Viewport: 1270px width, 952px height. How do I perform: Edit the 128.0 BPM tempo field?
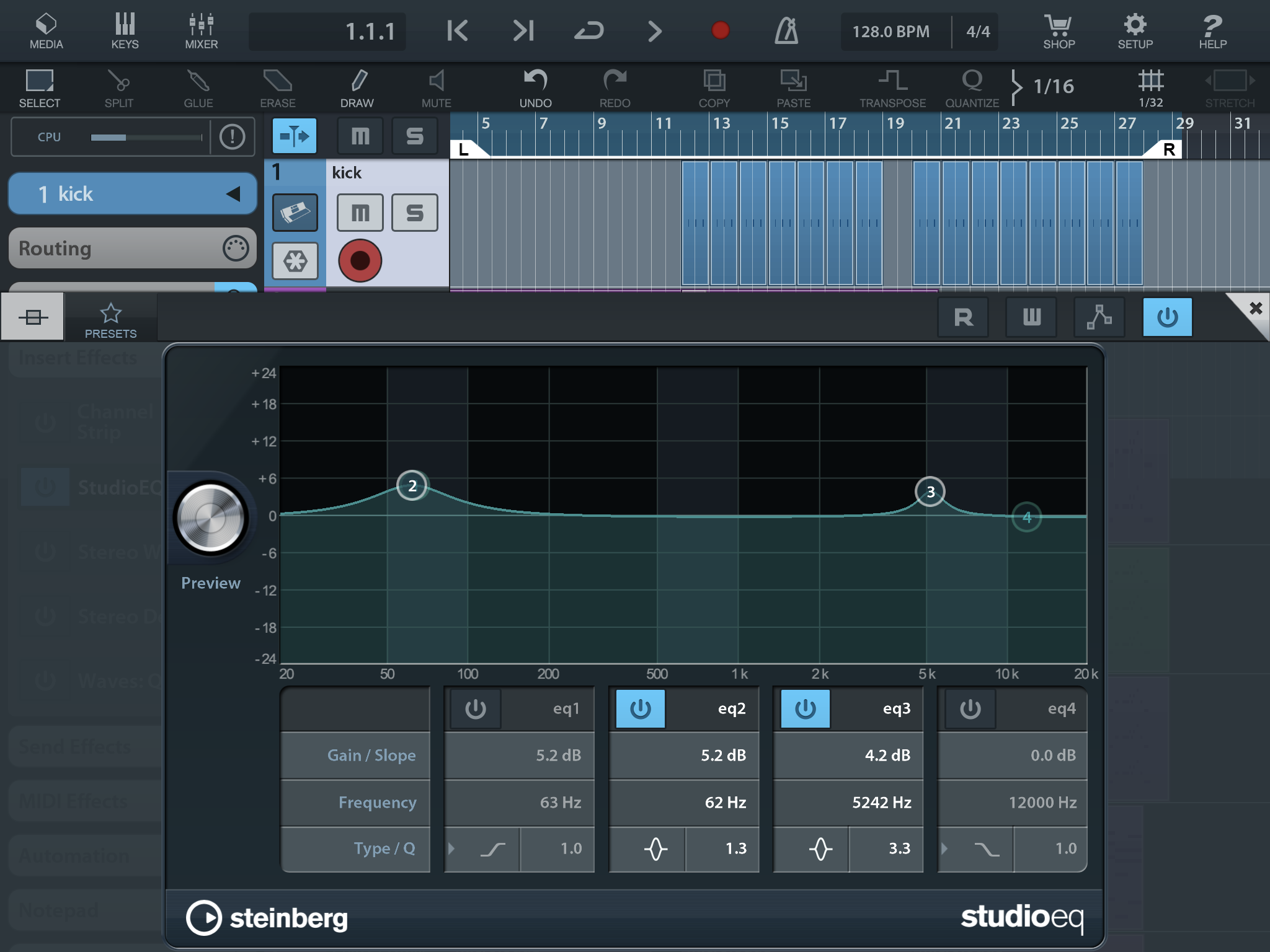tap(891, 31)
